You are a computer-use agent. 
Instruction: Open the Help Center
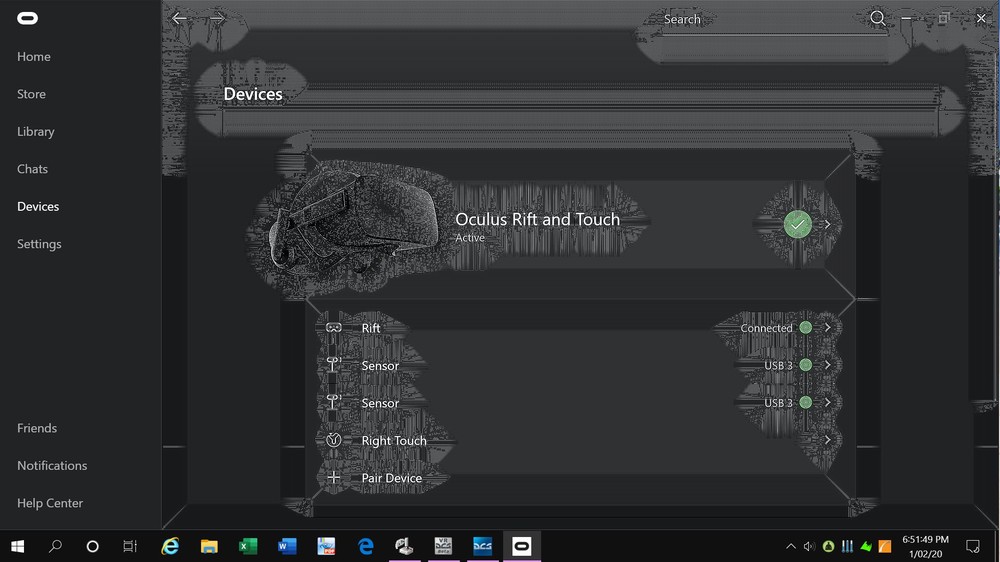tap(50, 503)
